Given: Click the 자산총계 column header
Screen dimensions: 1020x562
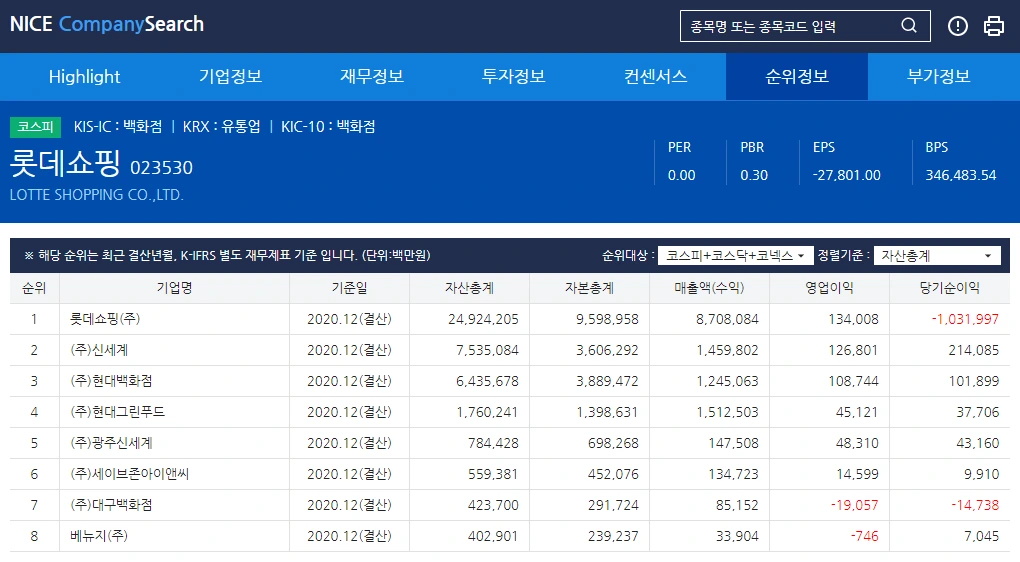Looking at the screenshot, I should (x=470, y=288).
